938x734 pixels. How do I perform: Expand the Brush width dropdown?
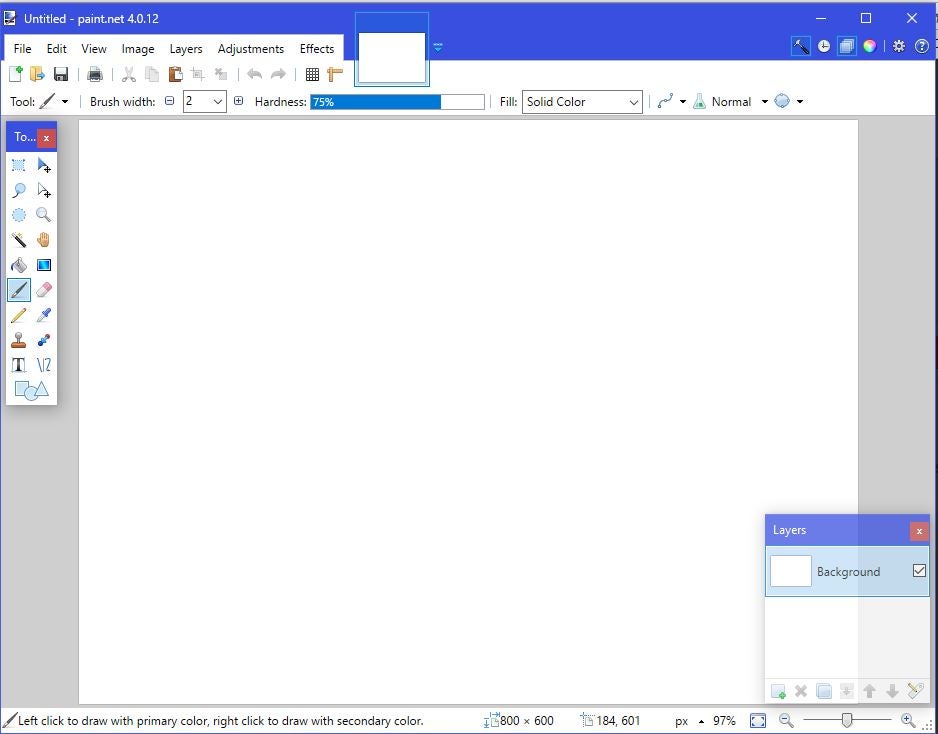tap(217, 102)
